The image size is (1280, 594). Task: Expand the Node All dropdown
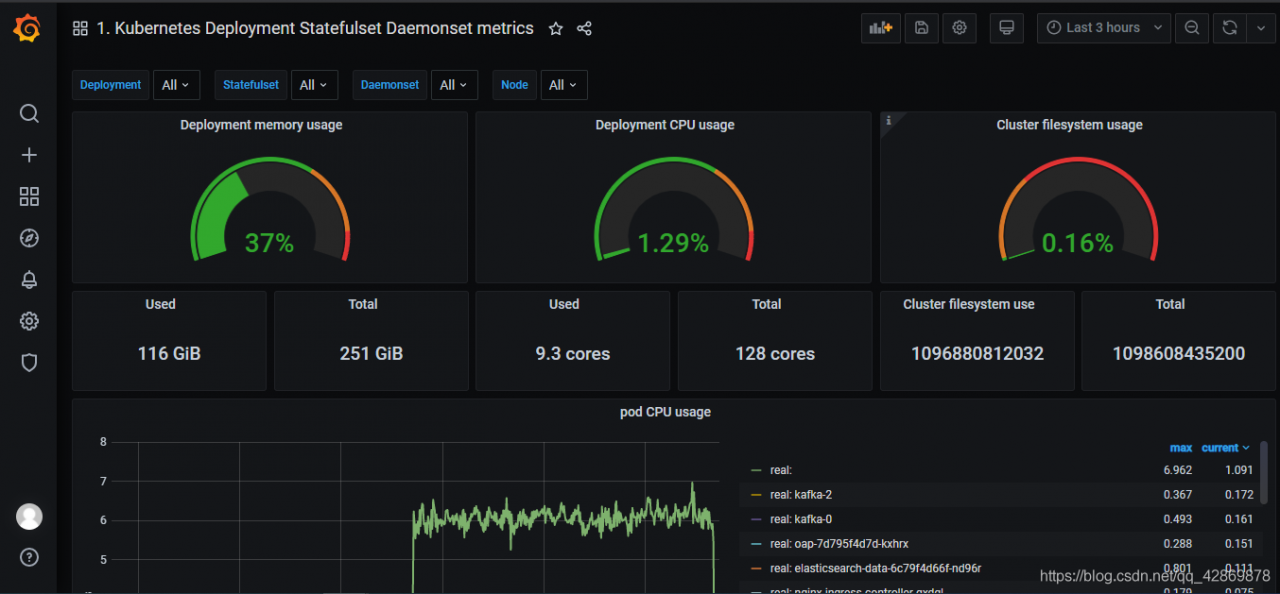(563, 85)
